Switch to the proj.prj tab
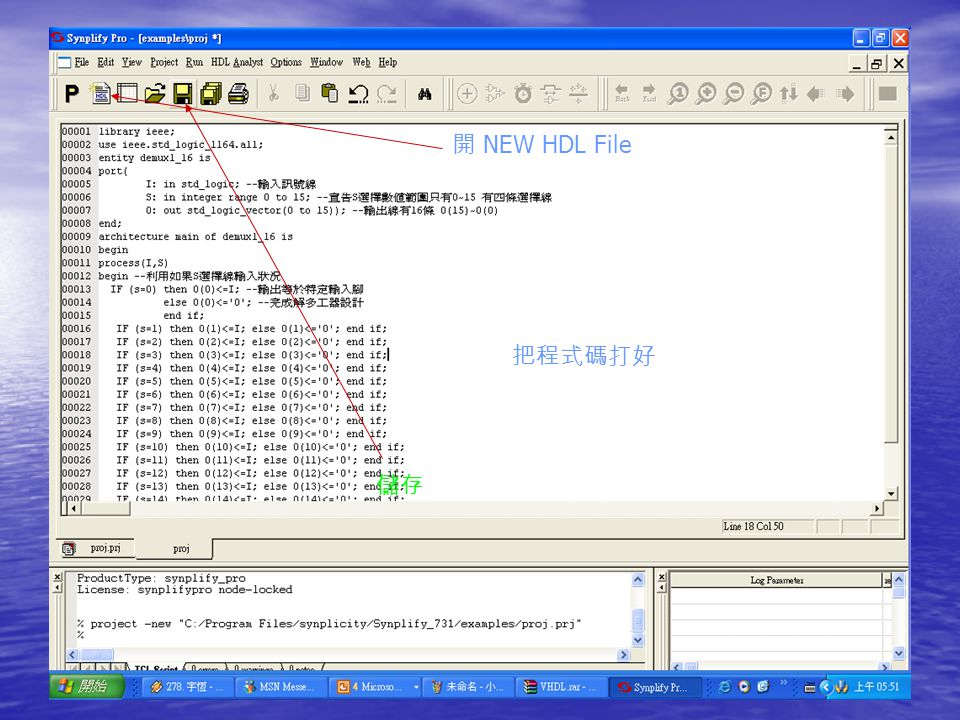Viewport: 960px width, 720px height. pos(98,548)
